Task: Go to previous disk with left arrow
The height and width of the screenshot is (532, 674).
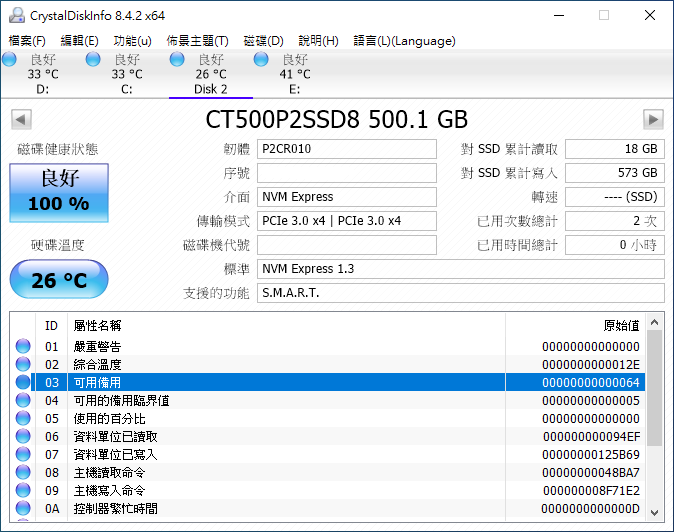Action: click(x=21, y=119)
